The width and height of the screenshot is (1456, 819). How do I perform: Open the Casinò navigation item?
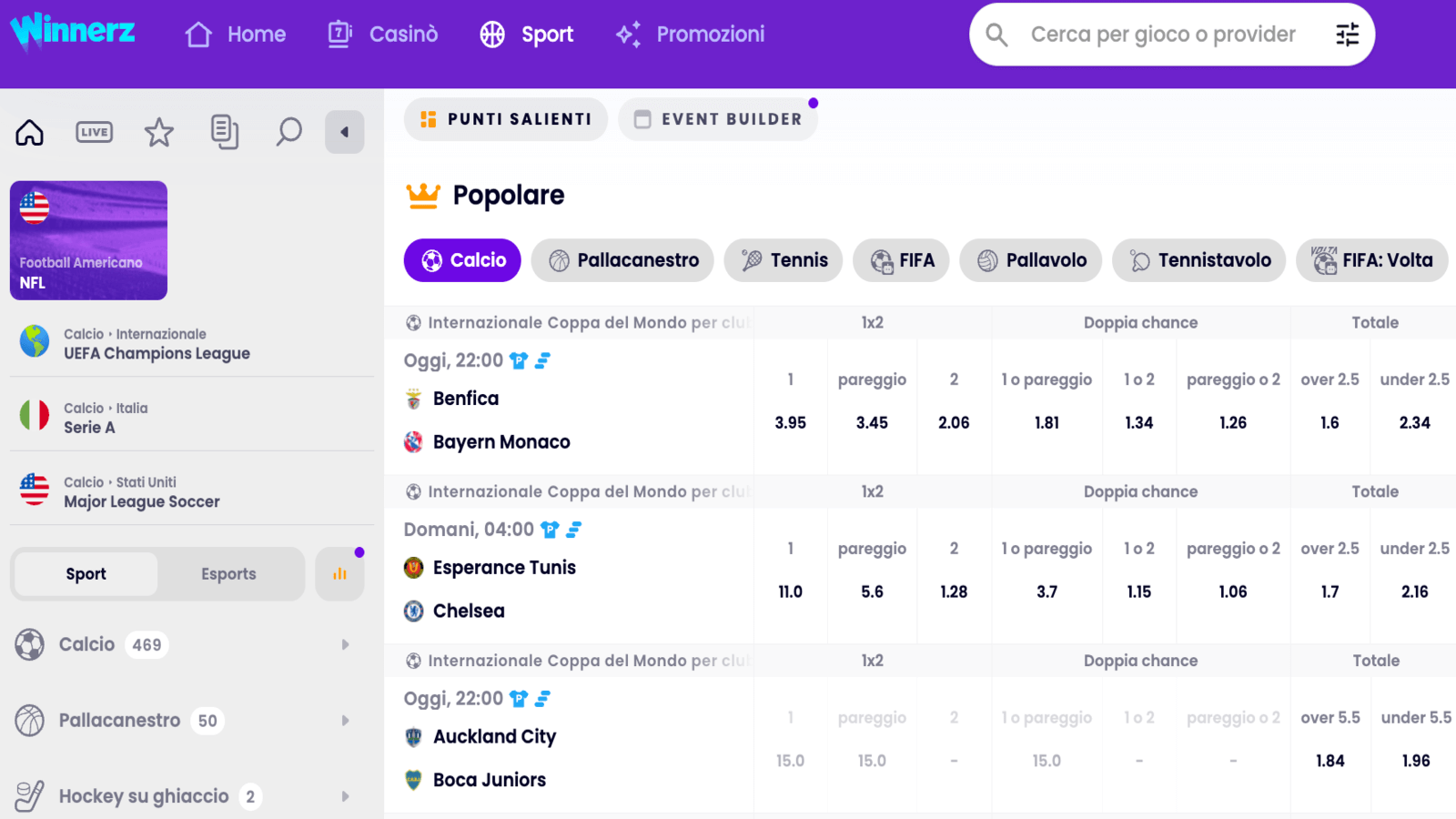tap(383, 35)
